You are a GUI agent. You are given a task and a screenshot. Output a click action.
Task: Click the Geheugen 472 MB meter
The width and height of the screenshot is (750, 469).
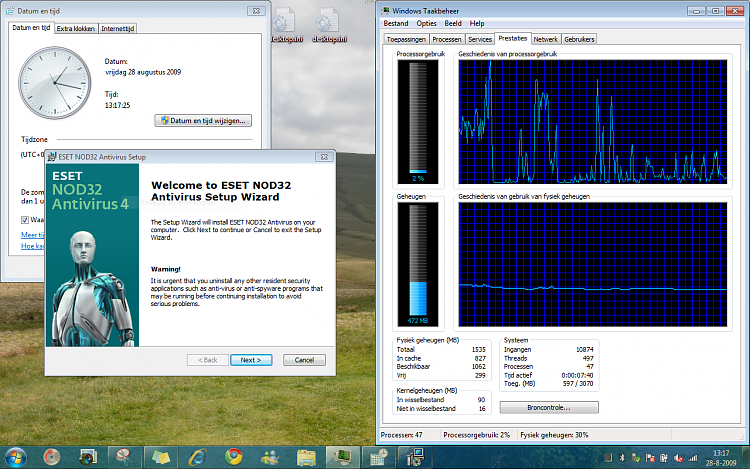pos(418,264)
